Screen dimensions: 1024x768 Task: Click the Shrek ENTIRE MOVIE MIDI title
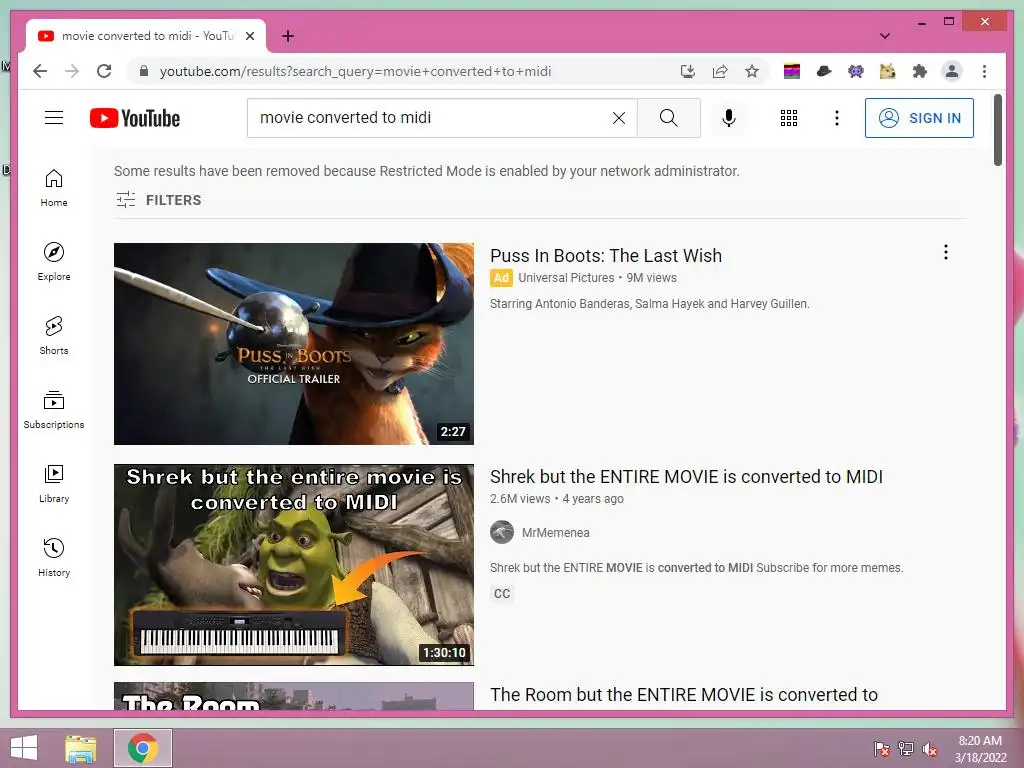pyautogui.click(x=686, y=477)
